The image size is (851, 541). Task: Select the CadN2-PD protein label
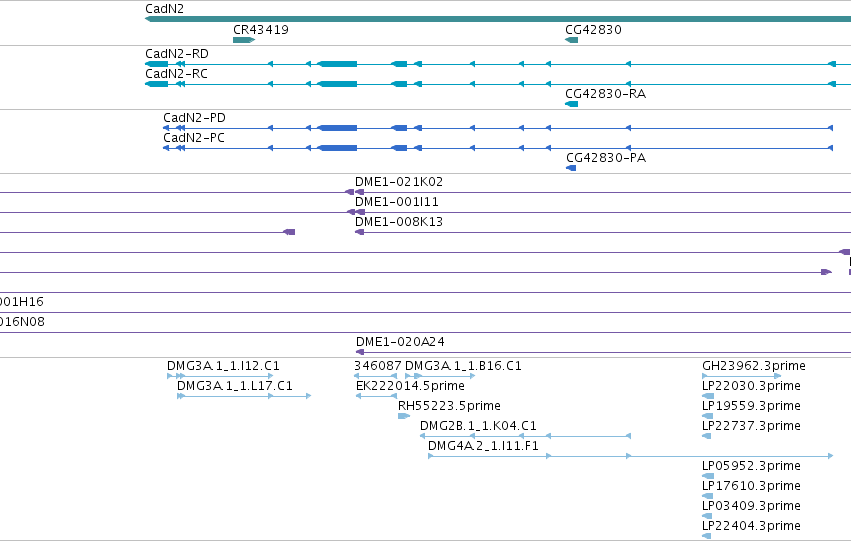pyautogui.click(x=194, y=117)
